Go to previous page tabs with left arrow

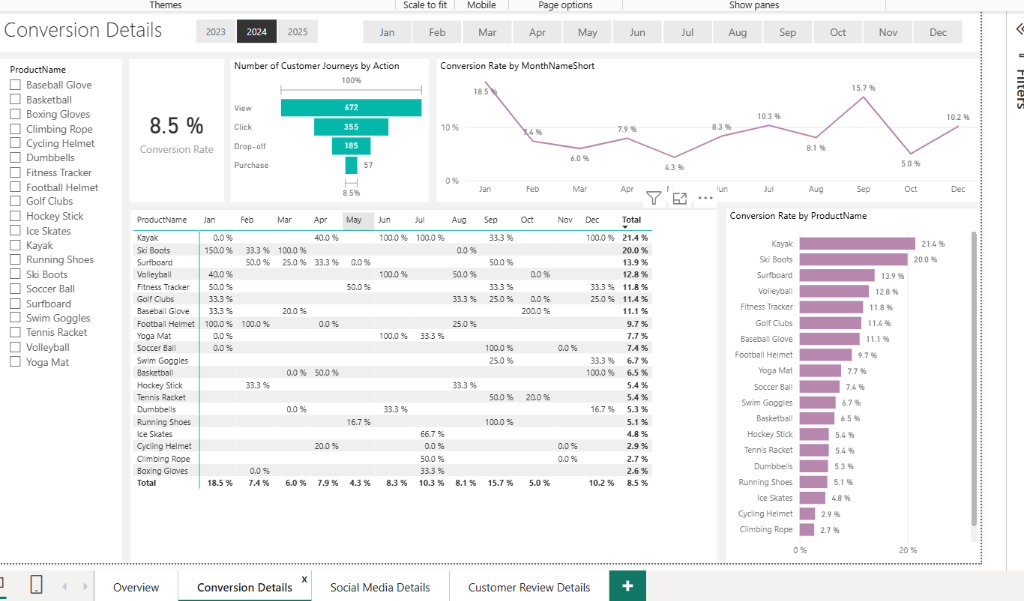click(x=65, y=587)
